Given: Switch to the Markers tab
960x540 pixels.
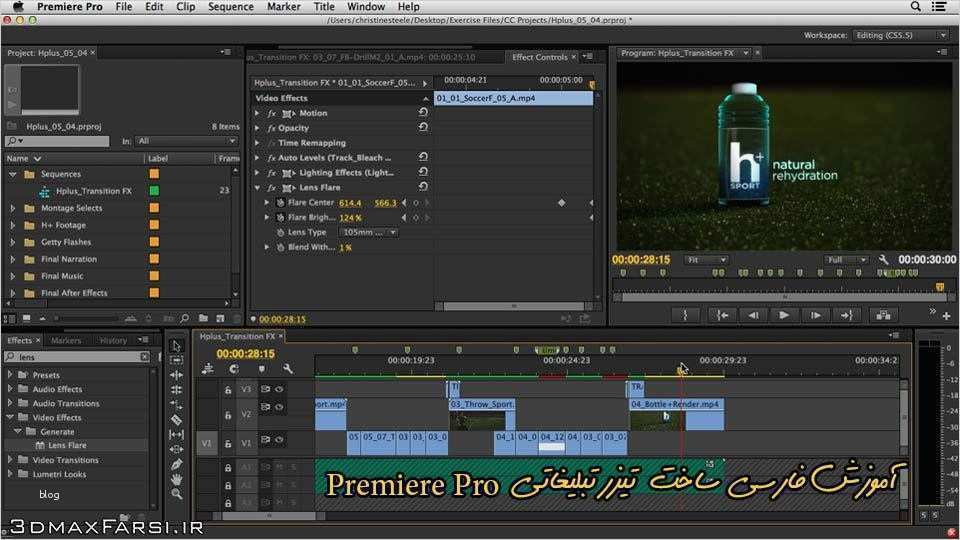Looking at the screenshot, I should pyautogui.click(x=66, y=340).
